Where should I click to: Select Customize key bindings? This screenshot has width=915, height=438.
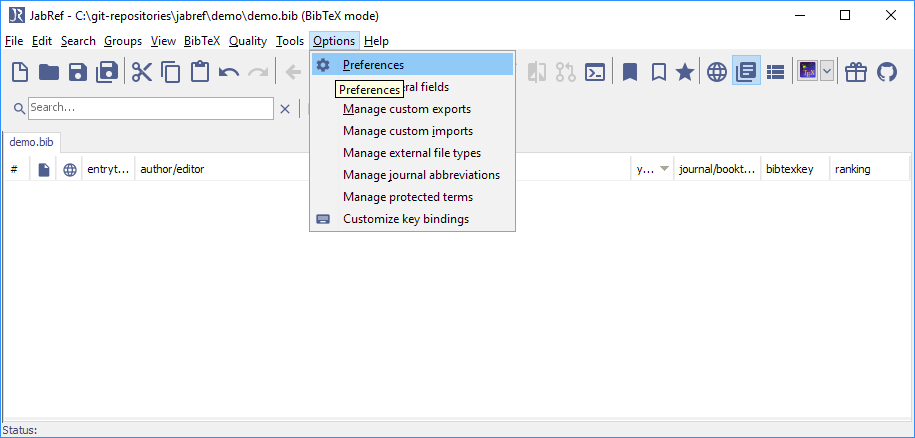click(x=412, y=219)
